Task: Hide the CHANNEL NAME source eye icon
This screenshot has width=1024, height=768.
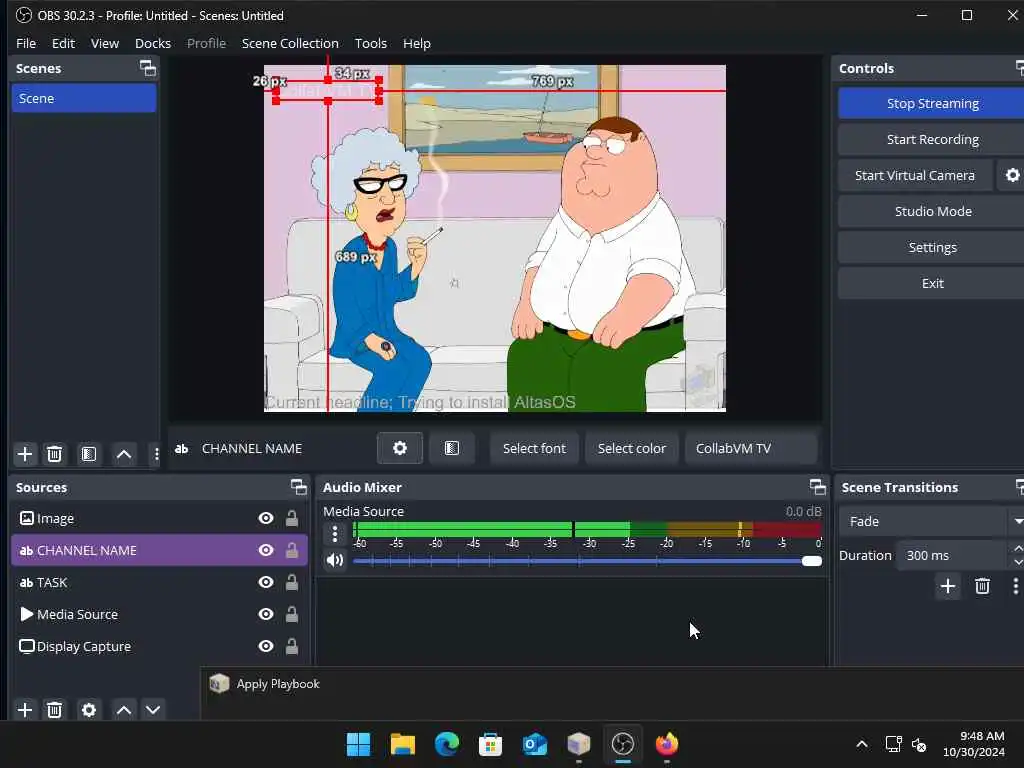Action: pos(266,550)
